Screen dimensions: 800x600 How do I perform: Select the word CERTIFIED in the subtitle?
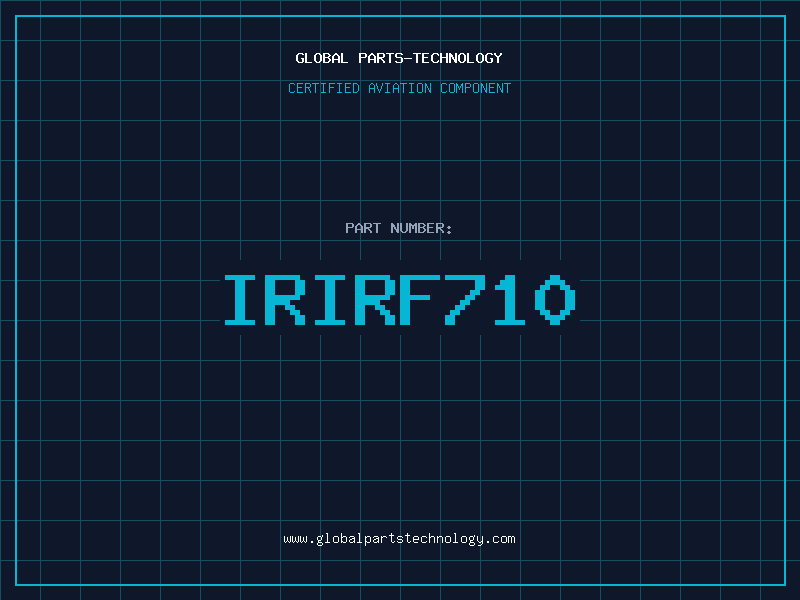tap(325, 88)
